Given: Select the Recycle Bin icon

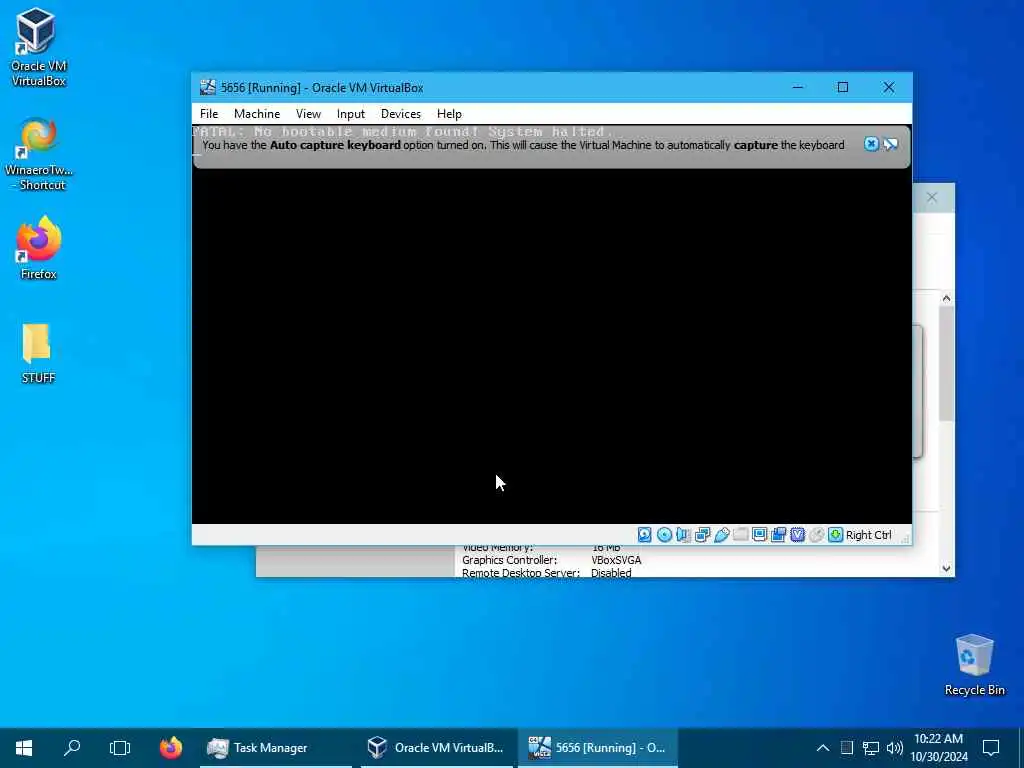Looking at the screenshot, I should (974, 665).
